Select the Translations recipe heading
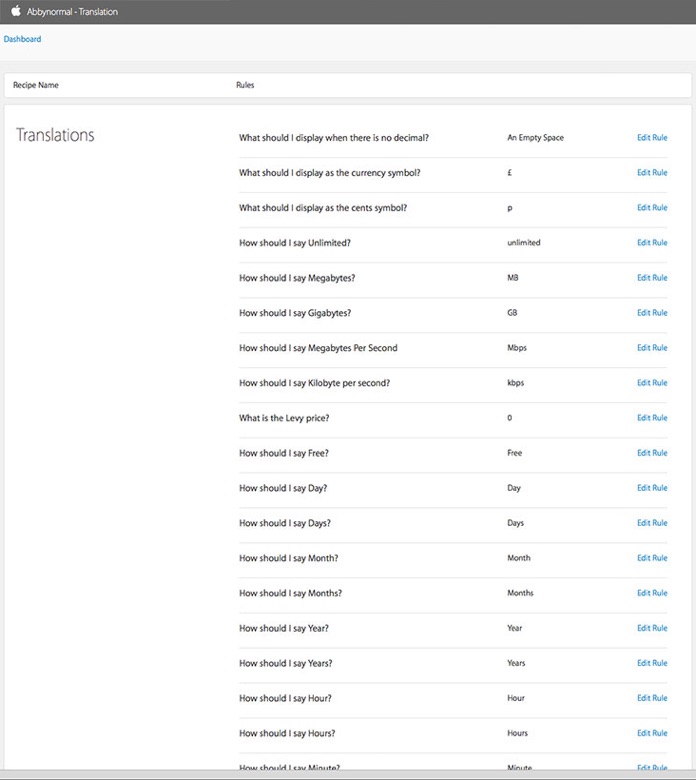This screenshot has height=780, width=696. pos(55,135)
